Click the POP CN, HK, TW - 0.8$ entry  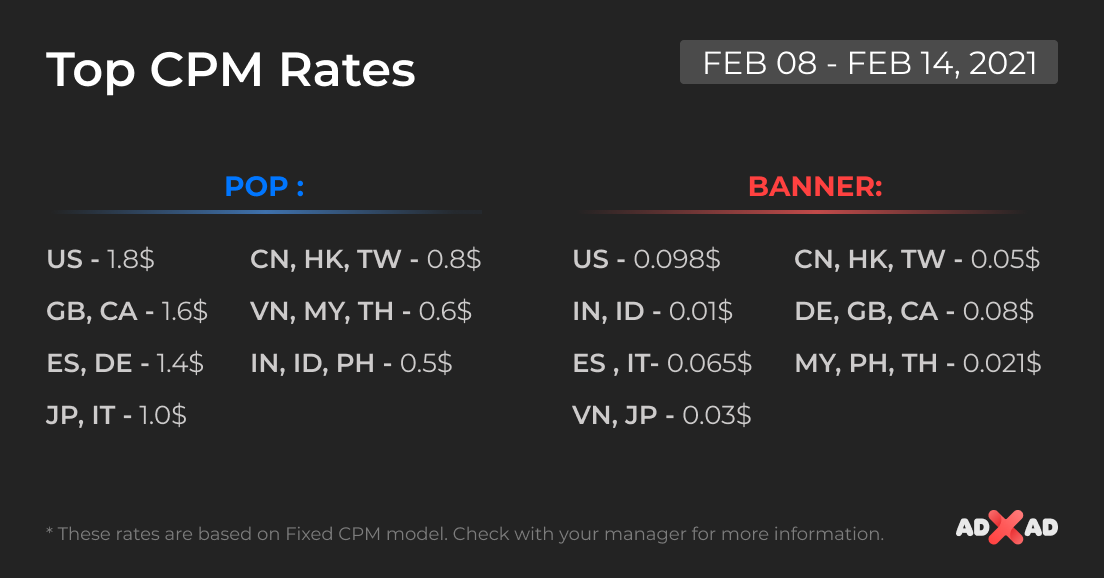(366, 259)
